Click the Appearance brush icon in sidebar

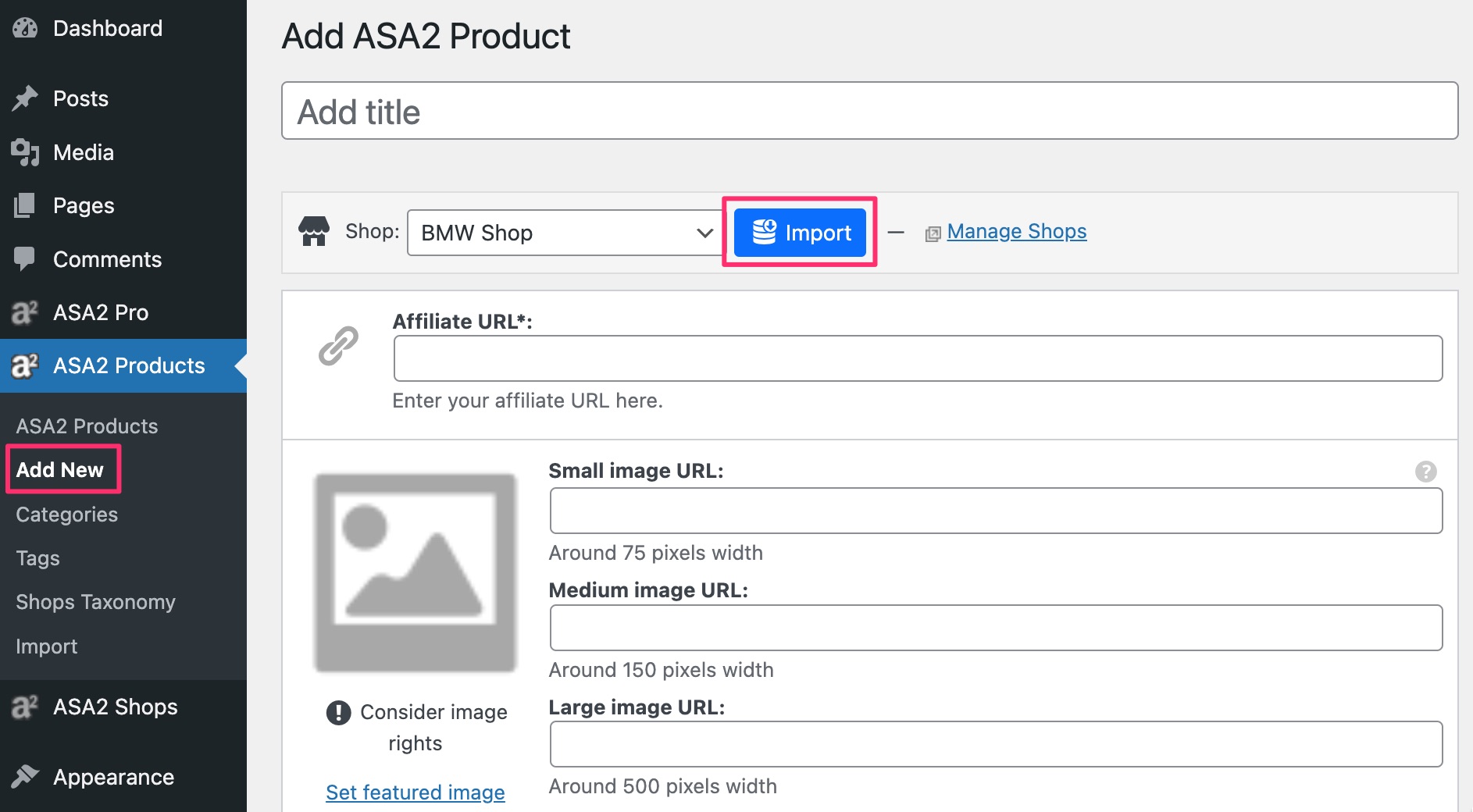click(x=26, y=776)
